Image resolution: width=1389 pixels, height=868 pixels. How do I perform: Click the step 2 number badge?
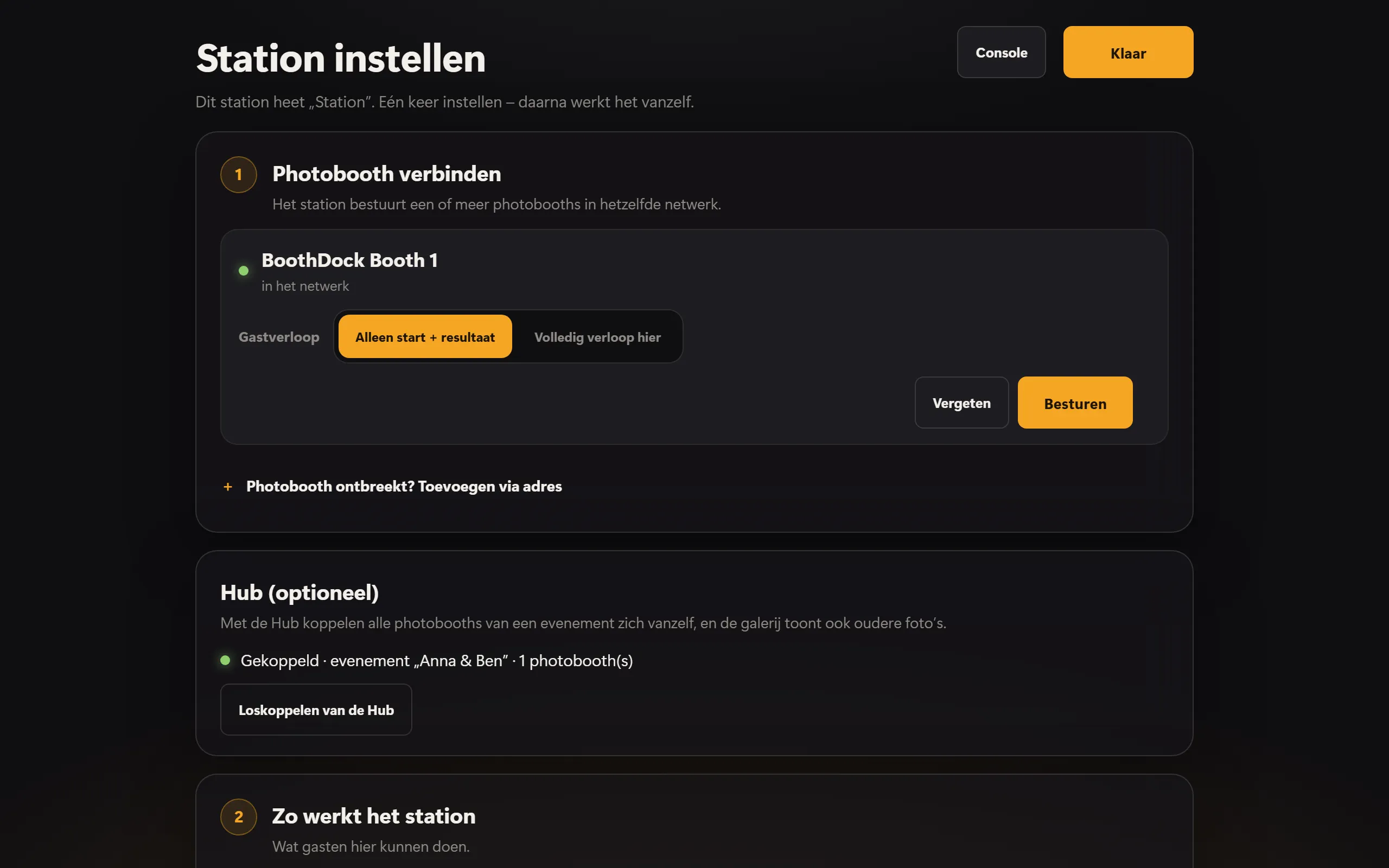pyautogui.click(x=238, y=817)
